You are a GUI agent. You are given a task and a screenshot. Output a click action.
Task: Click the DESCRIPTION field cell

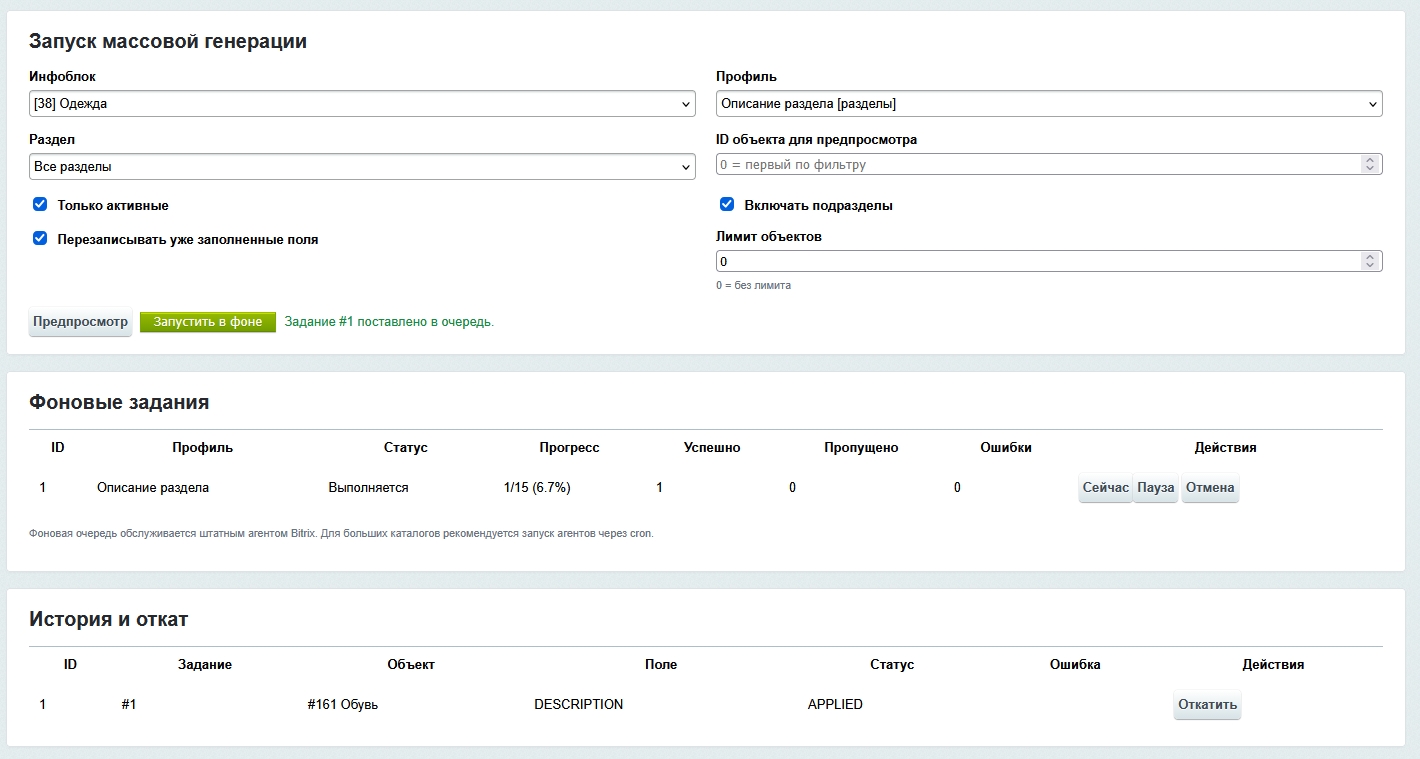tap(578, 705)
